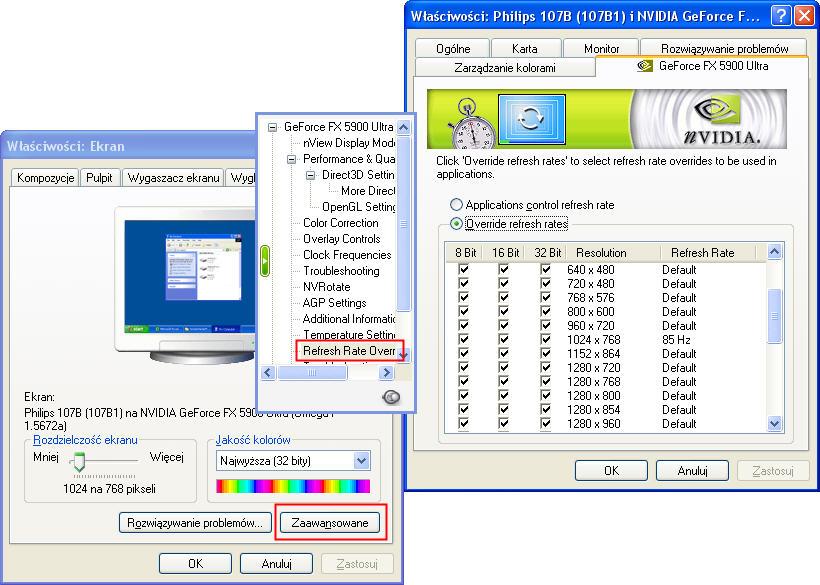Toggle the 8 Bit checkbox for 800 x 600

coord(463,312)
